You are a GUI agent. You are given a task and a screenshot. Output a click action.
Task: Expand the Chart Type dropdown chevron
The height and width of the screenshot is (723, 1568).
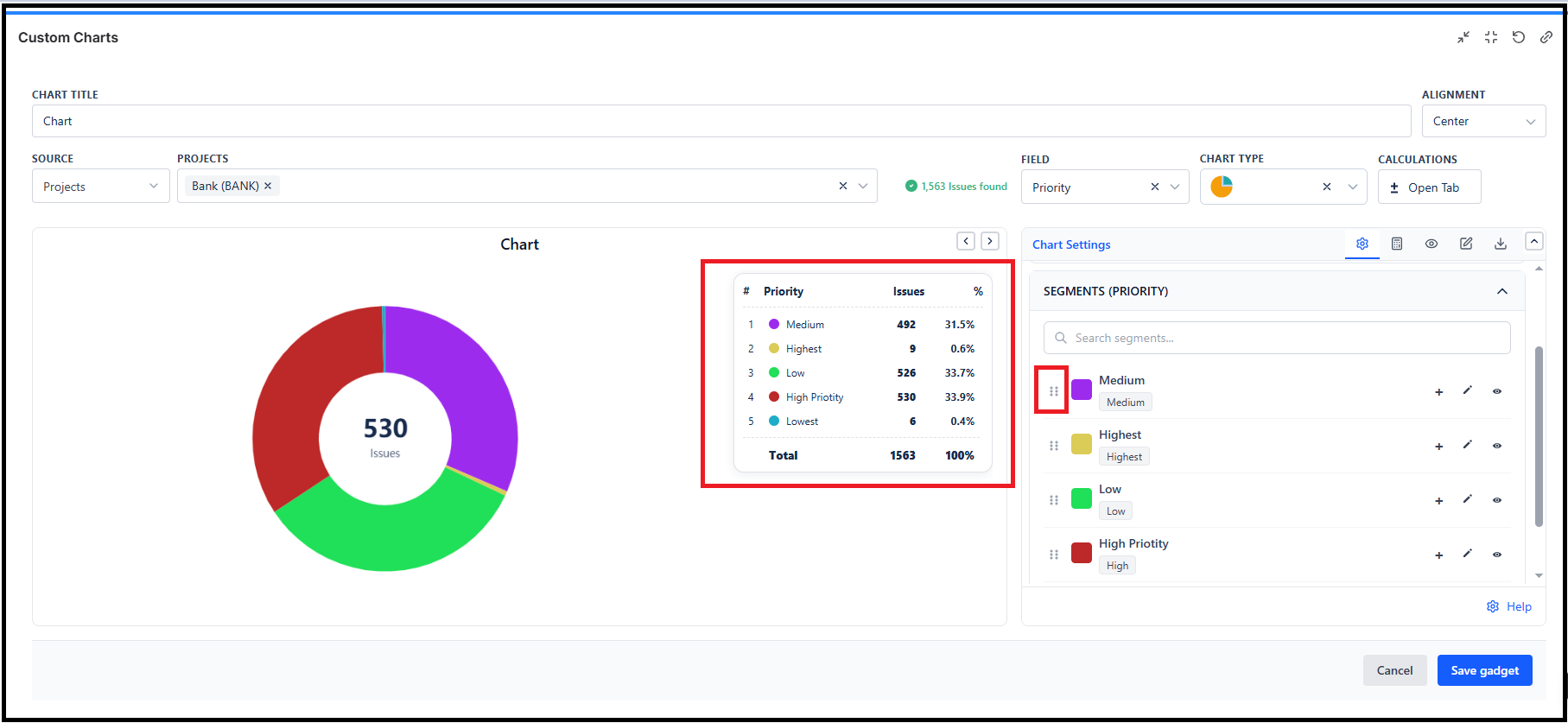click(x=1353, y=187)
